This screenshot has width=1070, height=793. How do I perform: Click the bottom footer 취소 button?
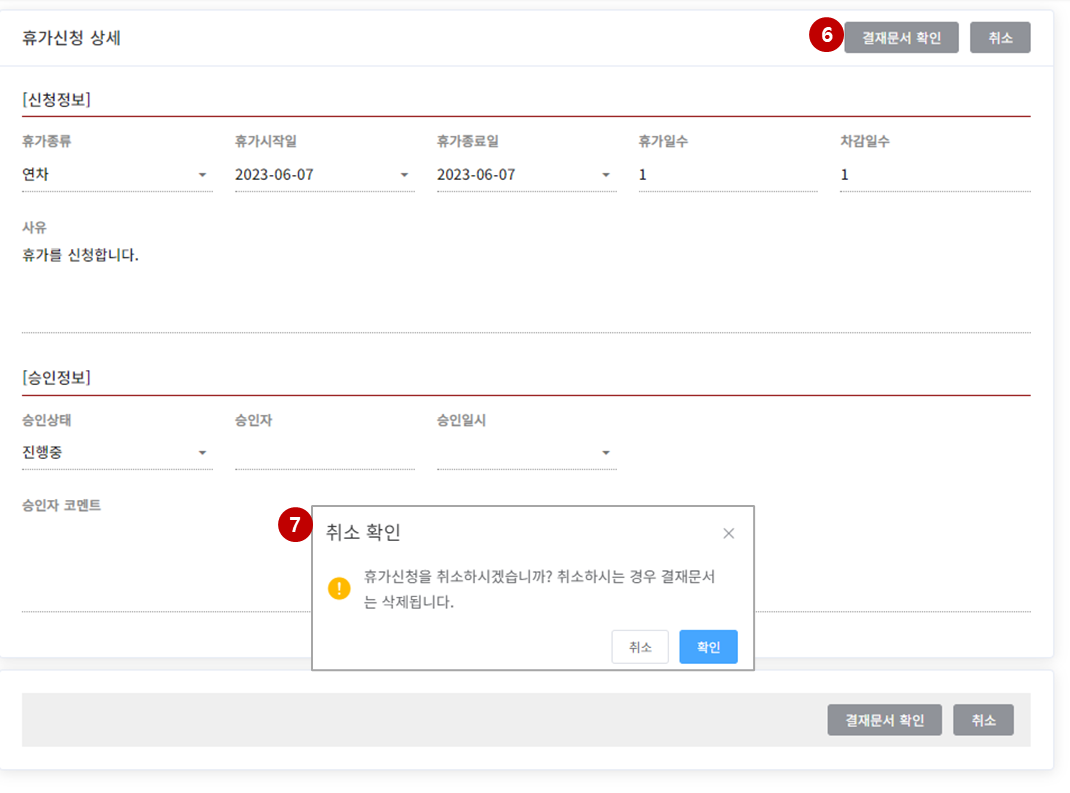(x=983, y=720)
